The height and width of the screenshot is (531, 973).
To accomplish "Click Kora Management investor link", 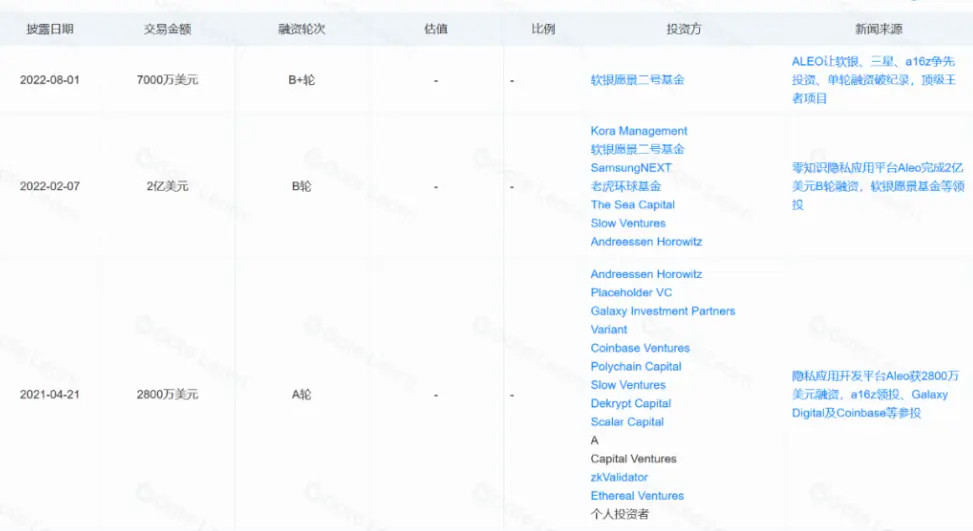I will [x=639, y=131].
